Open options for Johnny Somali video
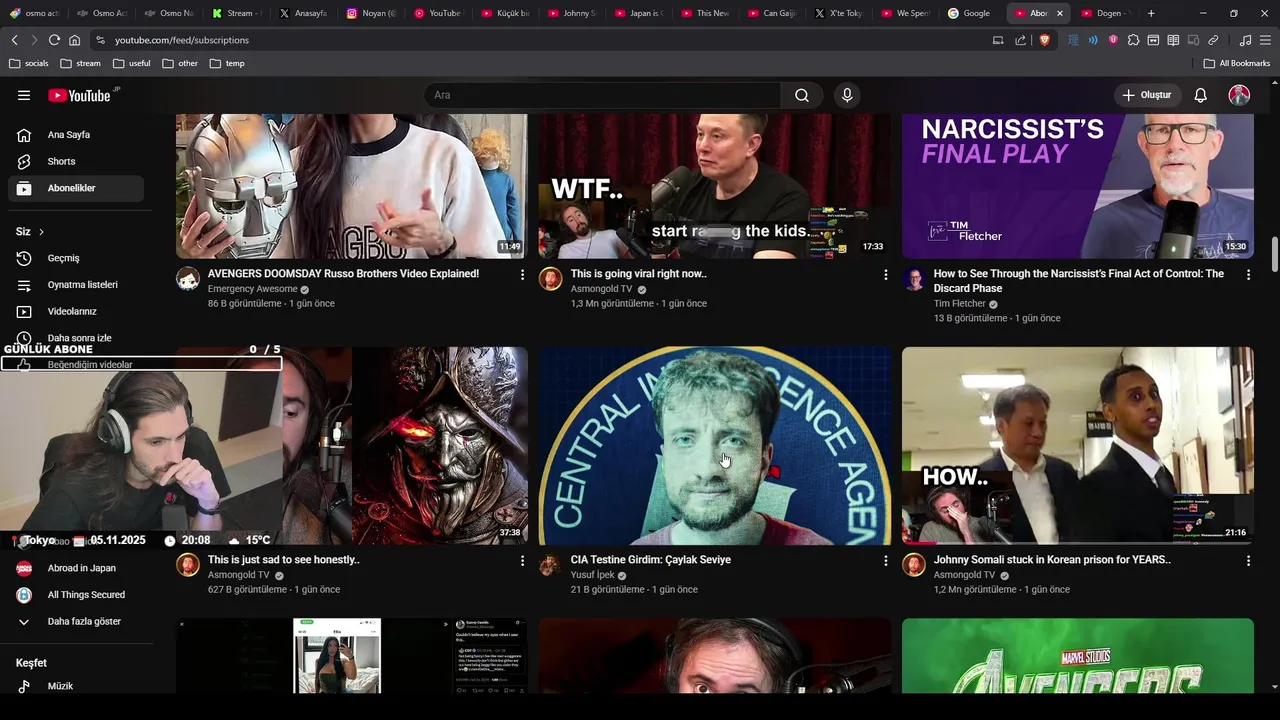The image size is (1280, 720). pos(1248,561)
